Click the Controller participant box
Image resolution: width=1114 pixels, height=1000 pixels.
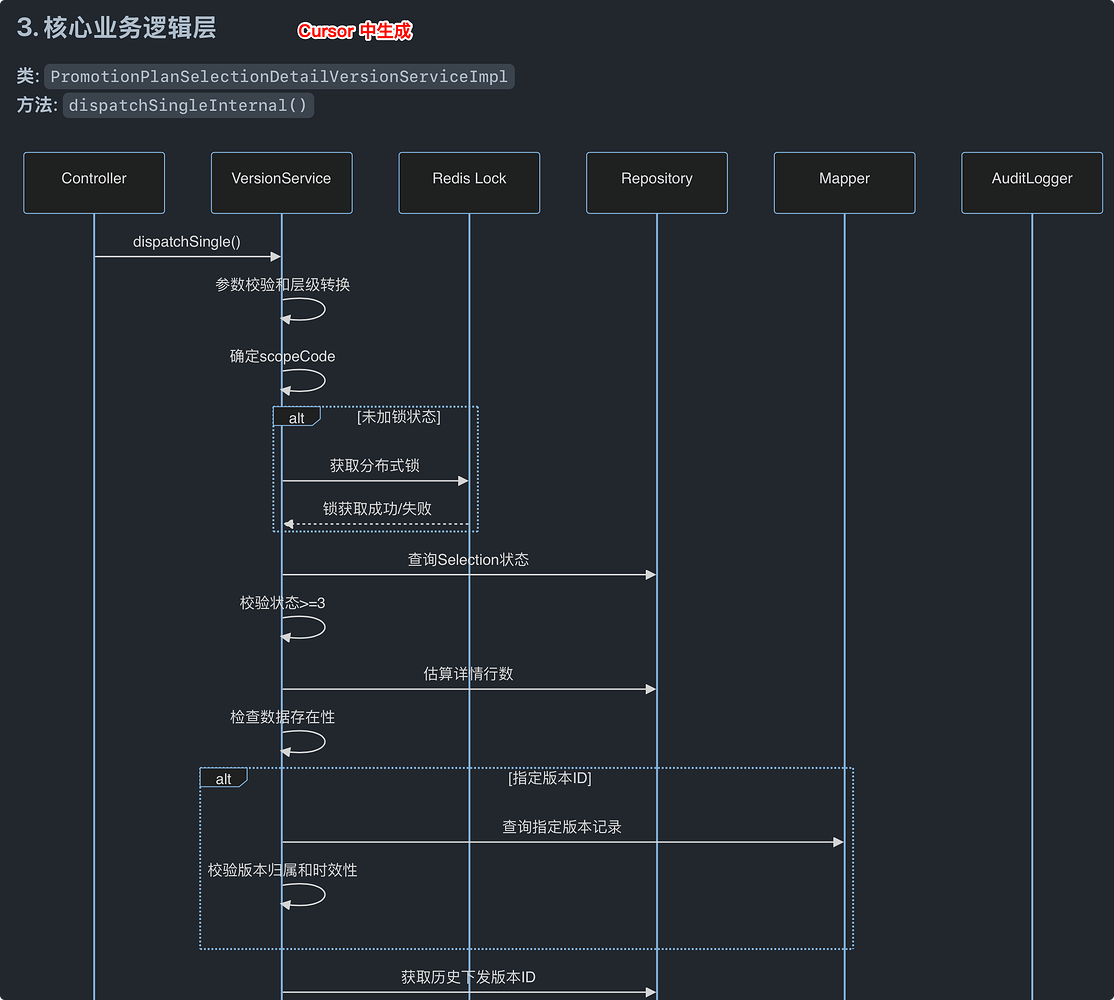click(94, 183)
